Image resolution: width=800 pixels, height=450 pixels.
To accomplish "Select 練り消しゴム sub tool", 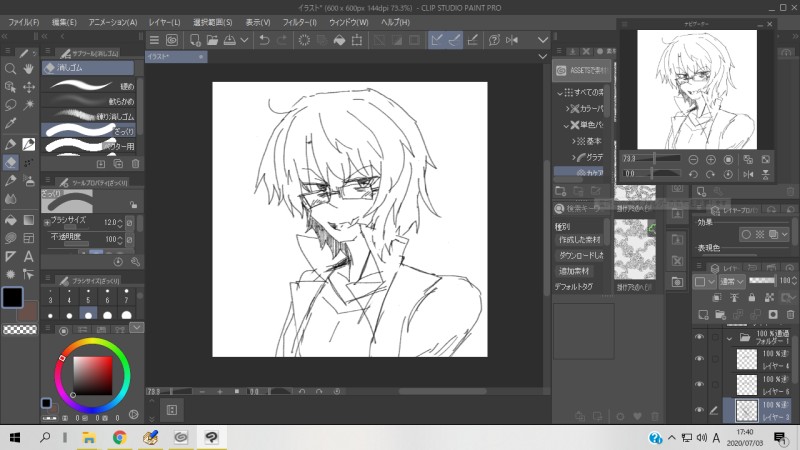I will coord(88,116).
